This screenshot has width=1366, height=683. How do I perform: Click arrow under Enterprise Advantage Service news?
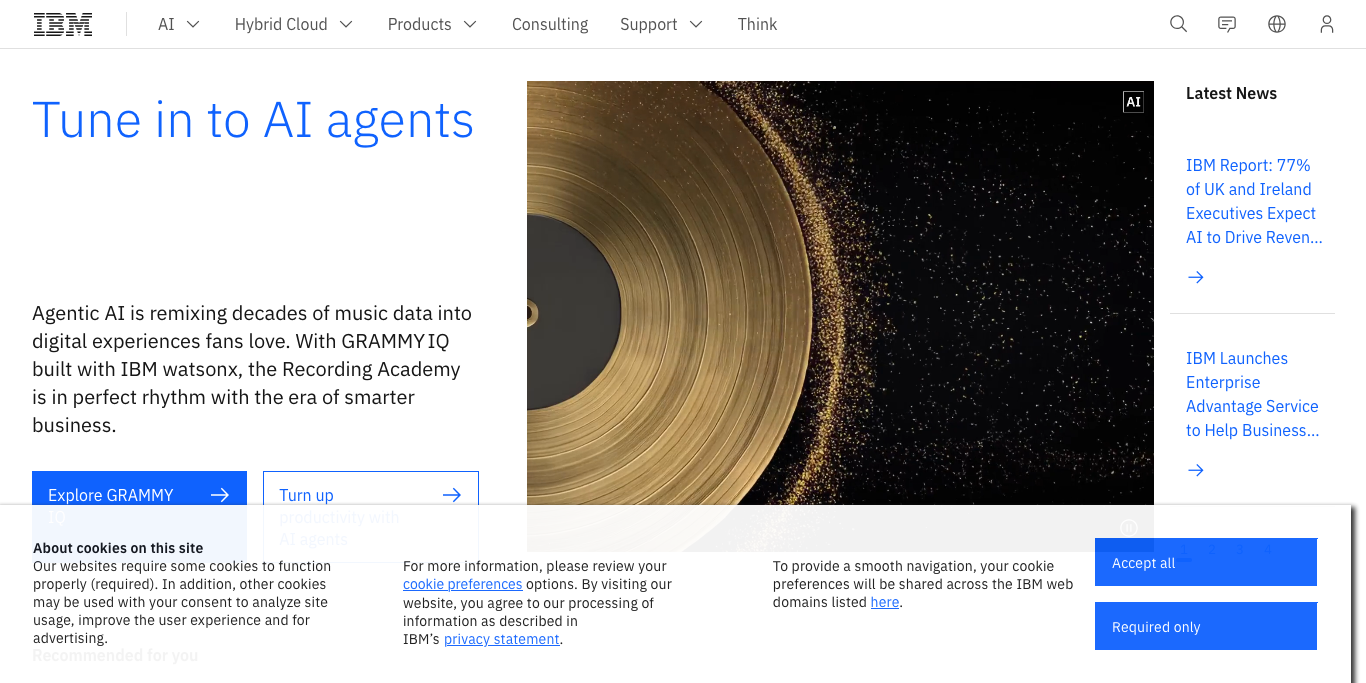[x=1196, y=470]
